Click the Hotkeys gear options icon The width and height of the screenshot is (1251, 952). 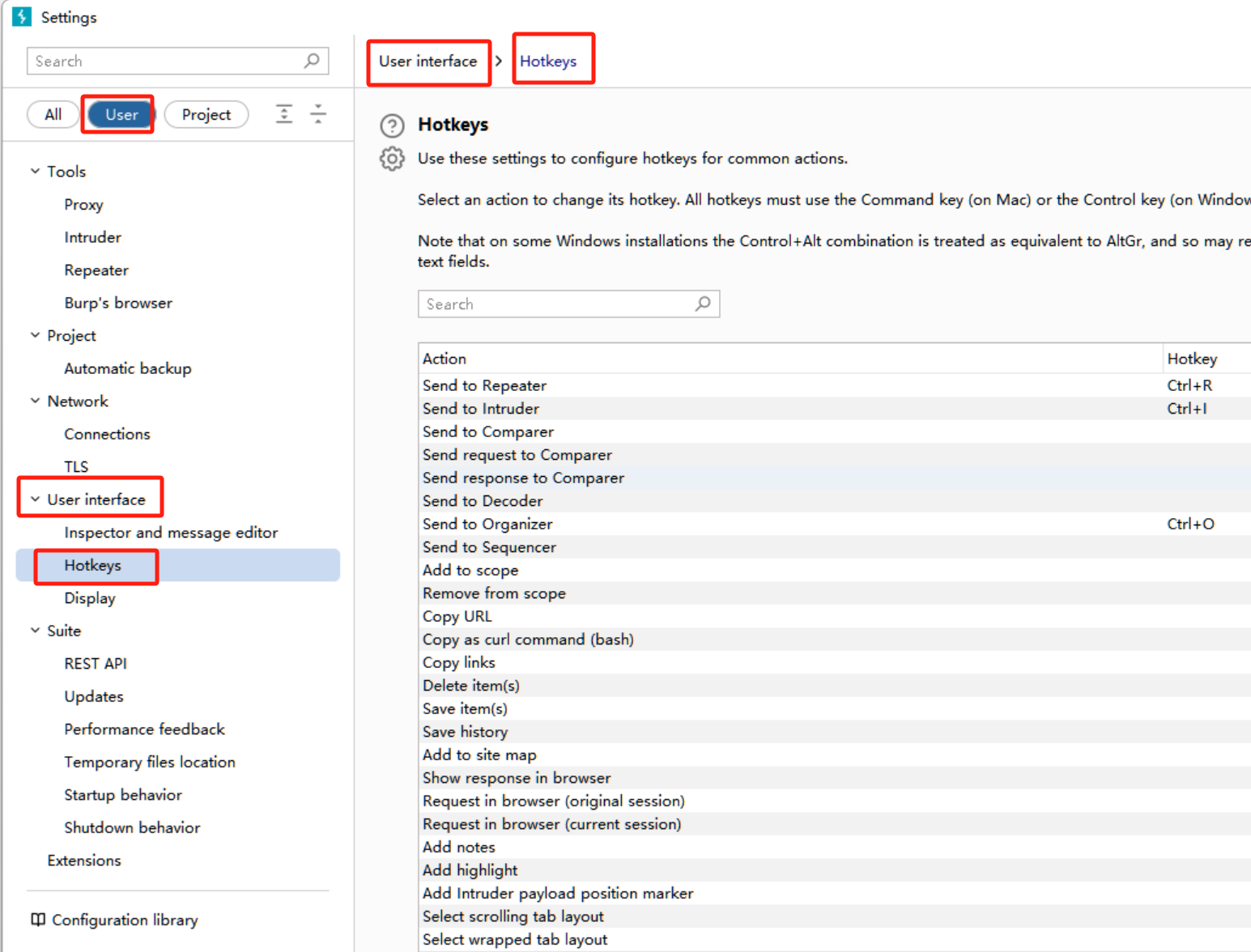[x=392, y=159]
